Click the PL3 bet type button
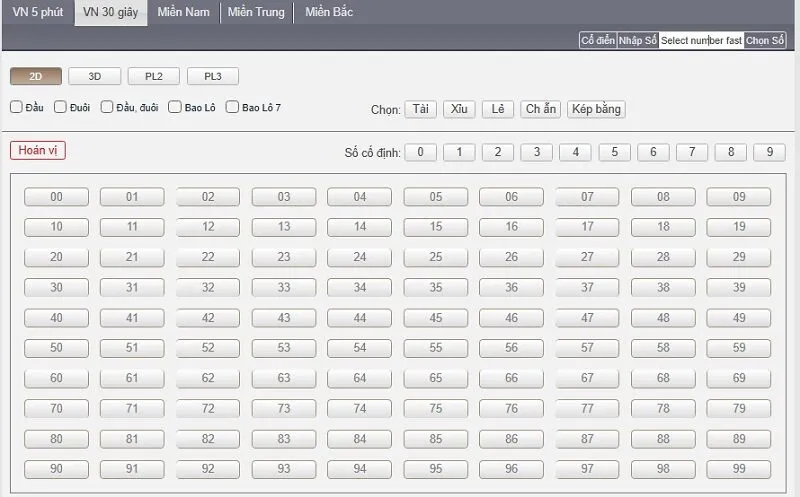The image size is (800, 497). click(x=212, y=76)
